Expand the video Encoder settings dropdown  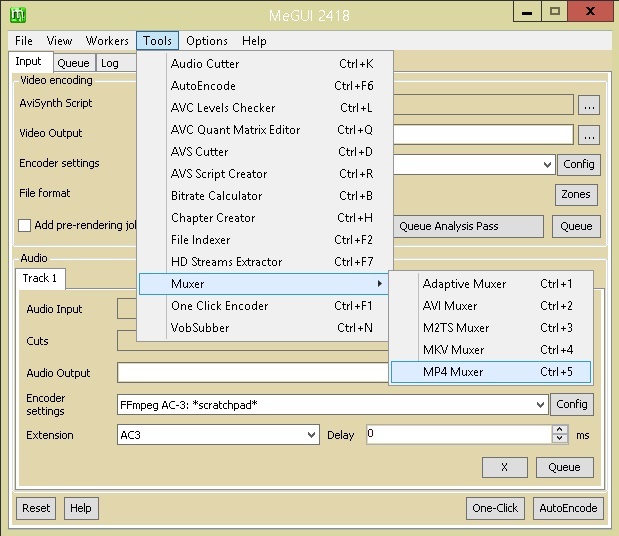tap(547, 165)
